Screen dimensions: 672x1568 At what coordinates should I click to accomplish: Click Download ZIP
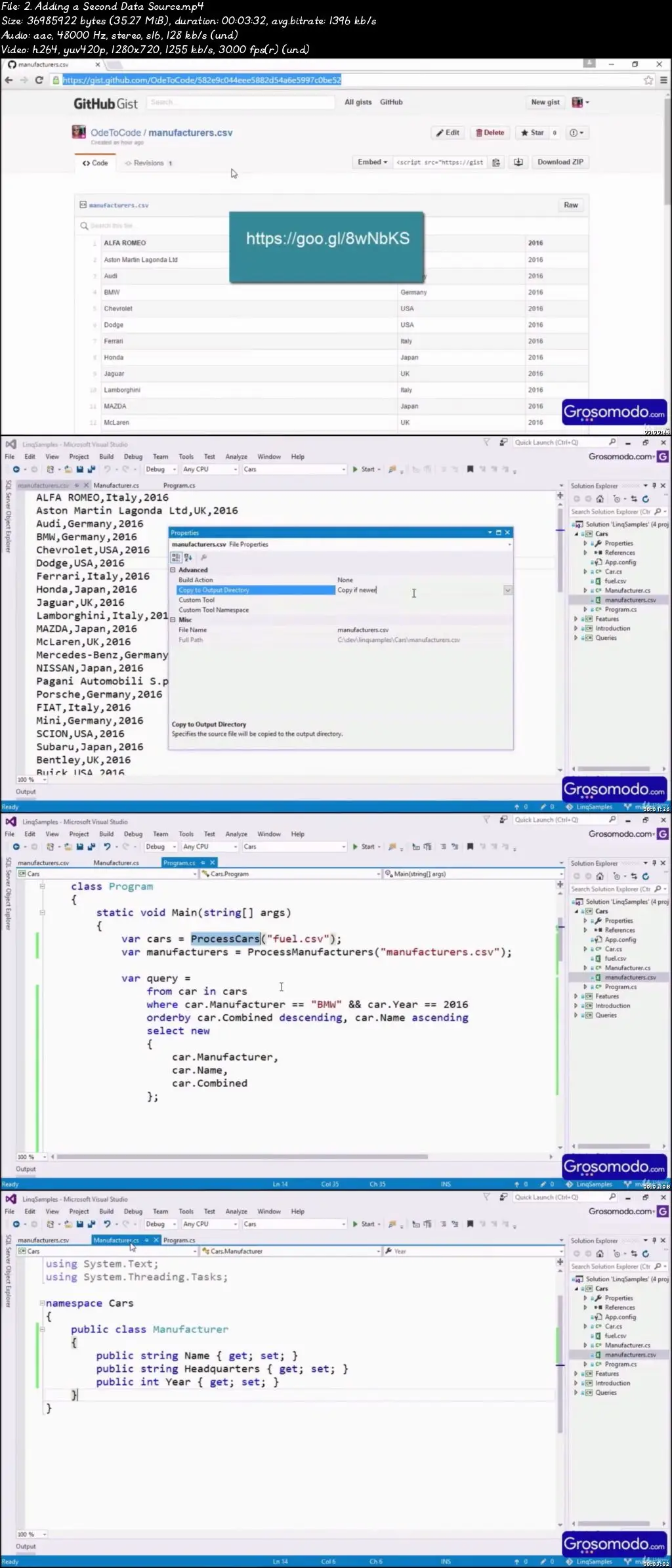coord(560,162)
